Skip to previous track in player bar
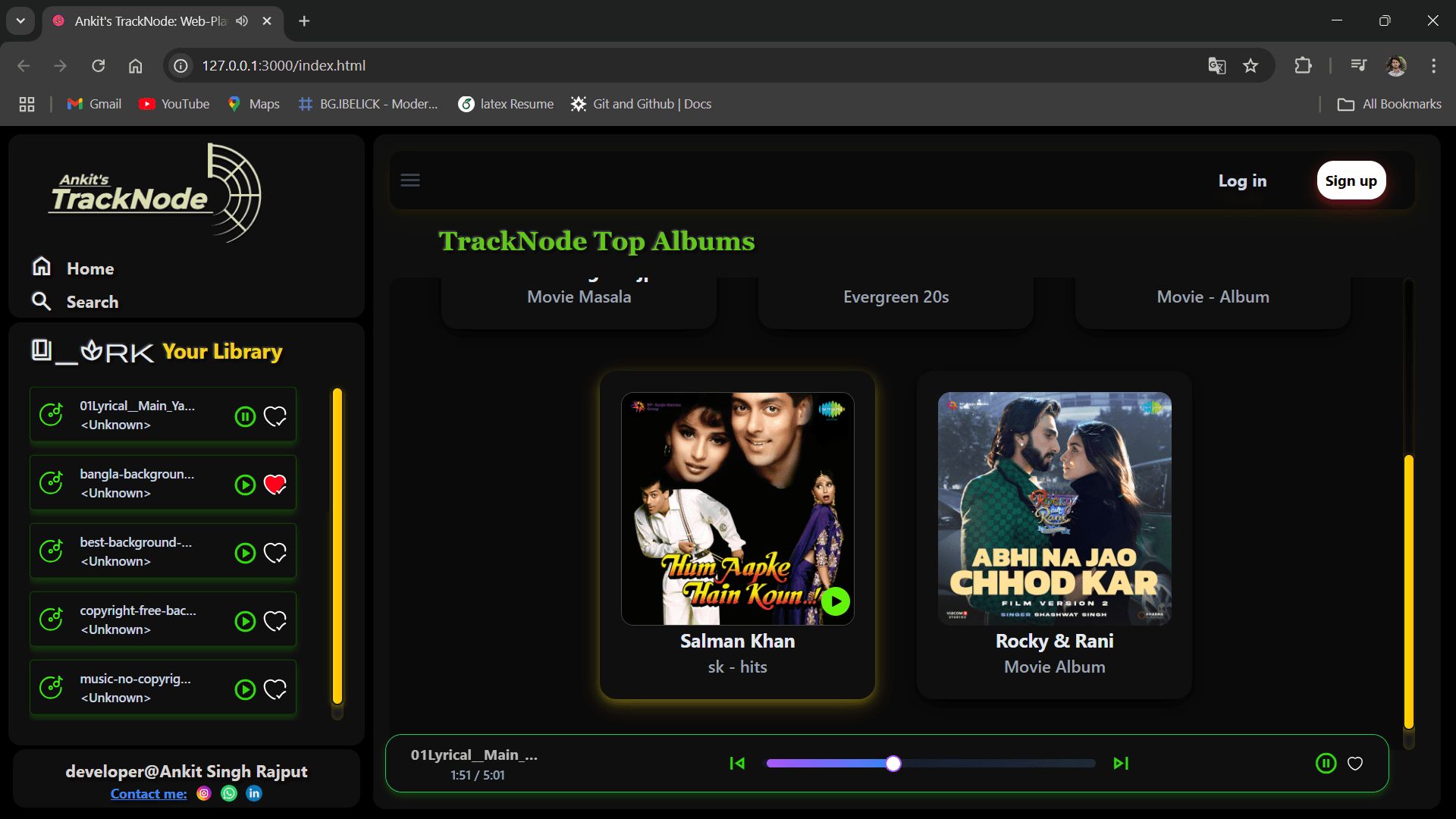The width and height of the screenshot is (1456, 819). (x=737, y=763)
